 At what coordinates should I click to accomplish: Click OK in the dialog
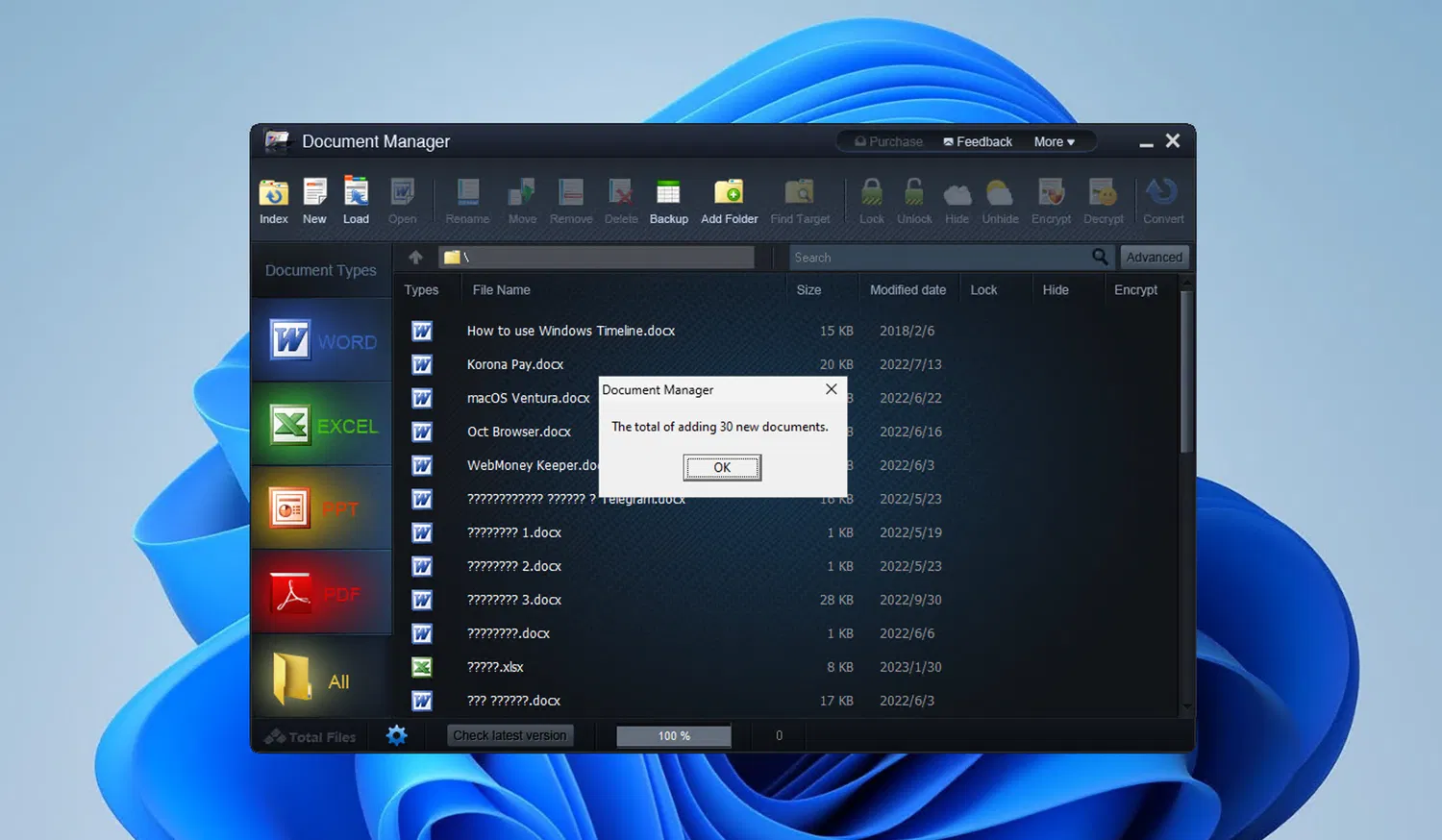(722, 467)
